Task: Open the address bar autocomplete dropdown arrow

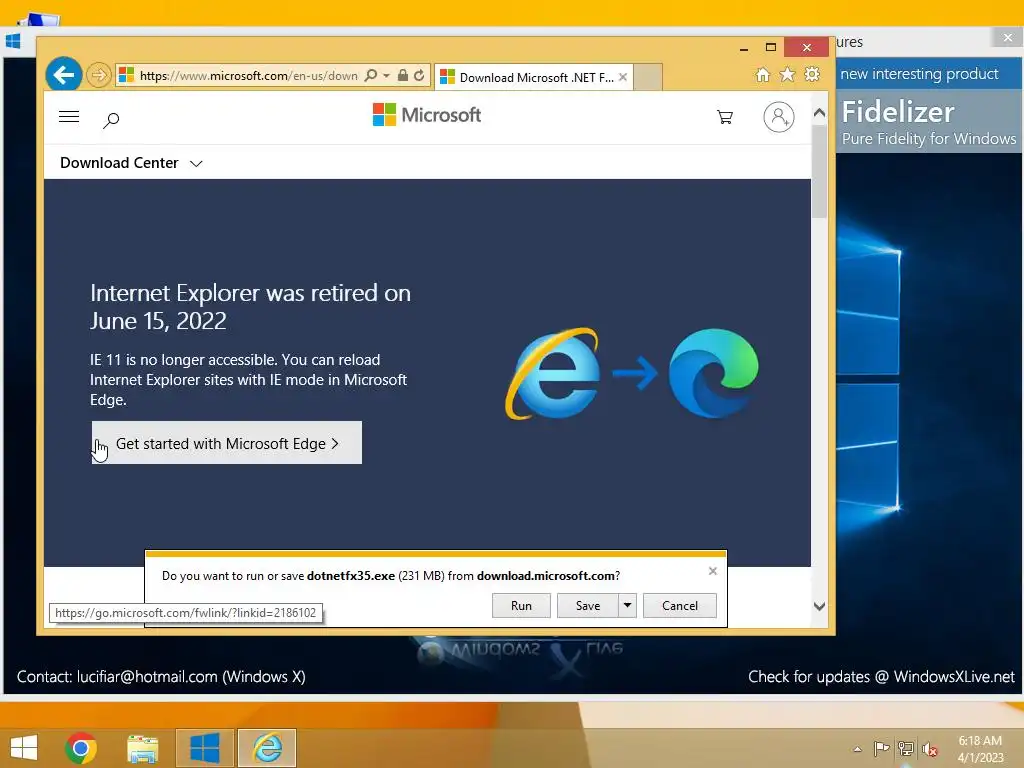Action: (387, 76)
